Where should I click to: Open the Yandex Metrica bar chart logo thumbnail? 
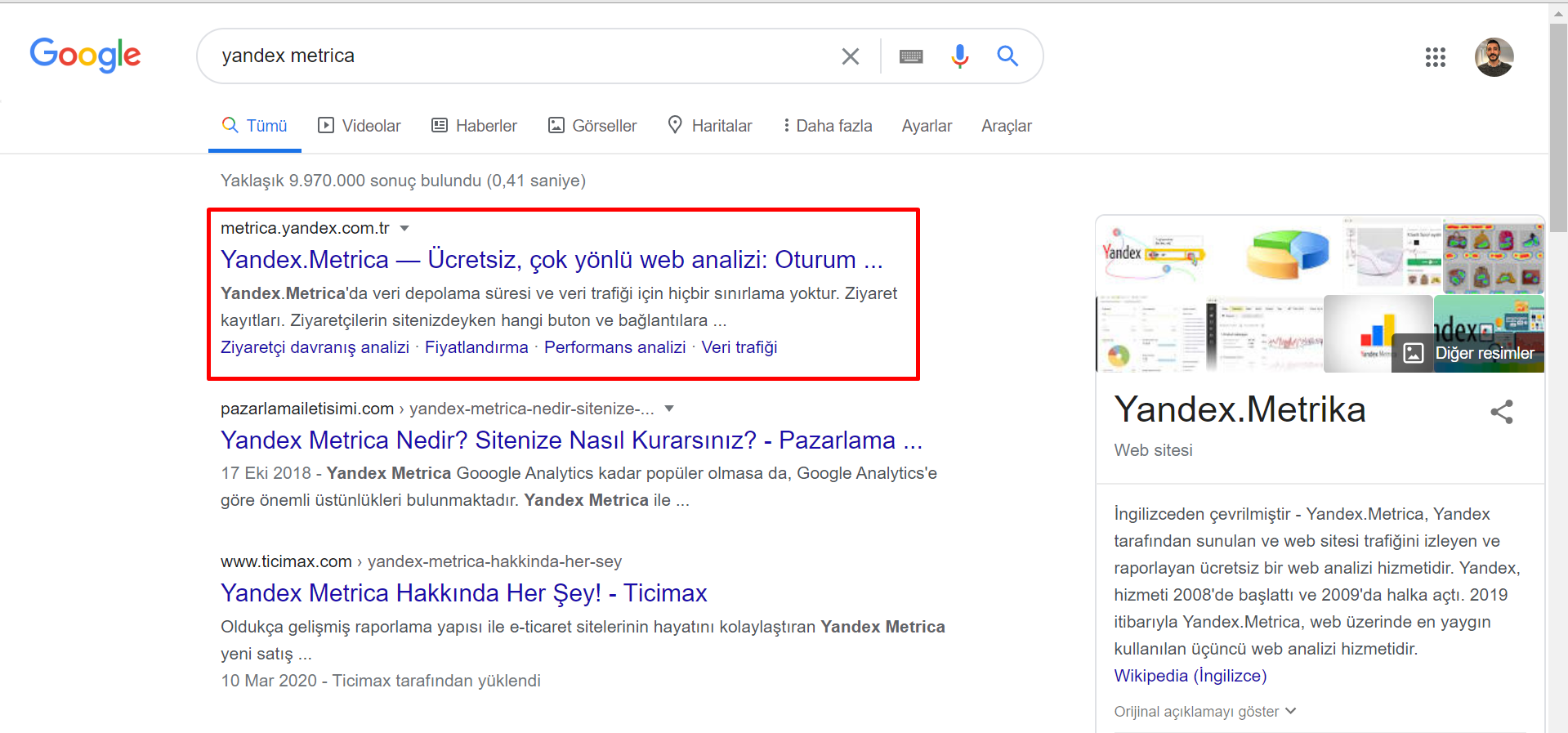click(x=1378, y=333)
